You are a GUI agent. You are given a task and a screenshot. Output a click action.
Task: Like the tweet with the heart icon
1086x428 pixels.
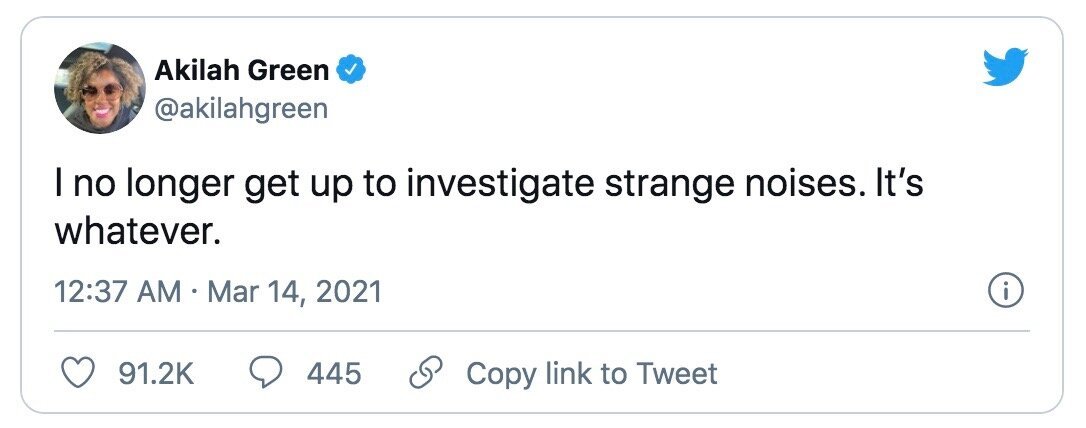pos(78,374)
